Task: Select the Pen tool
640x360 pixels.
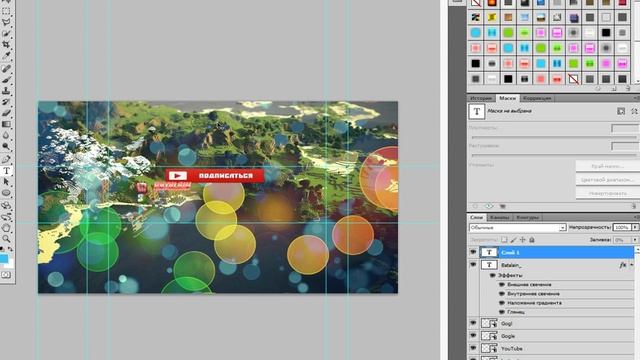Action: [6, 160]
